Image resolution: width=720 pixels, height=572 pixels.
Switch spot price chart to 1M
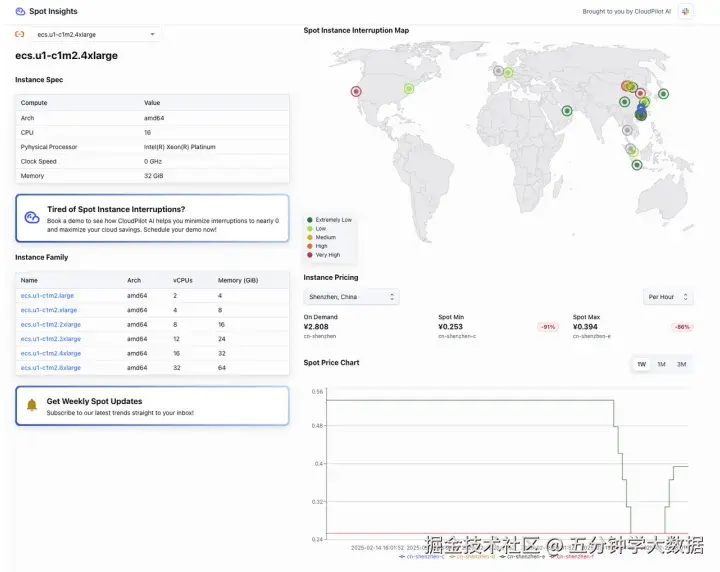pyautogui.click(x=661, y=365)
